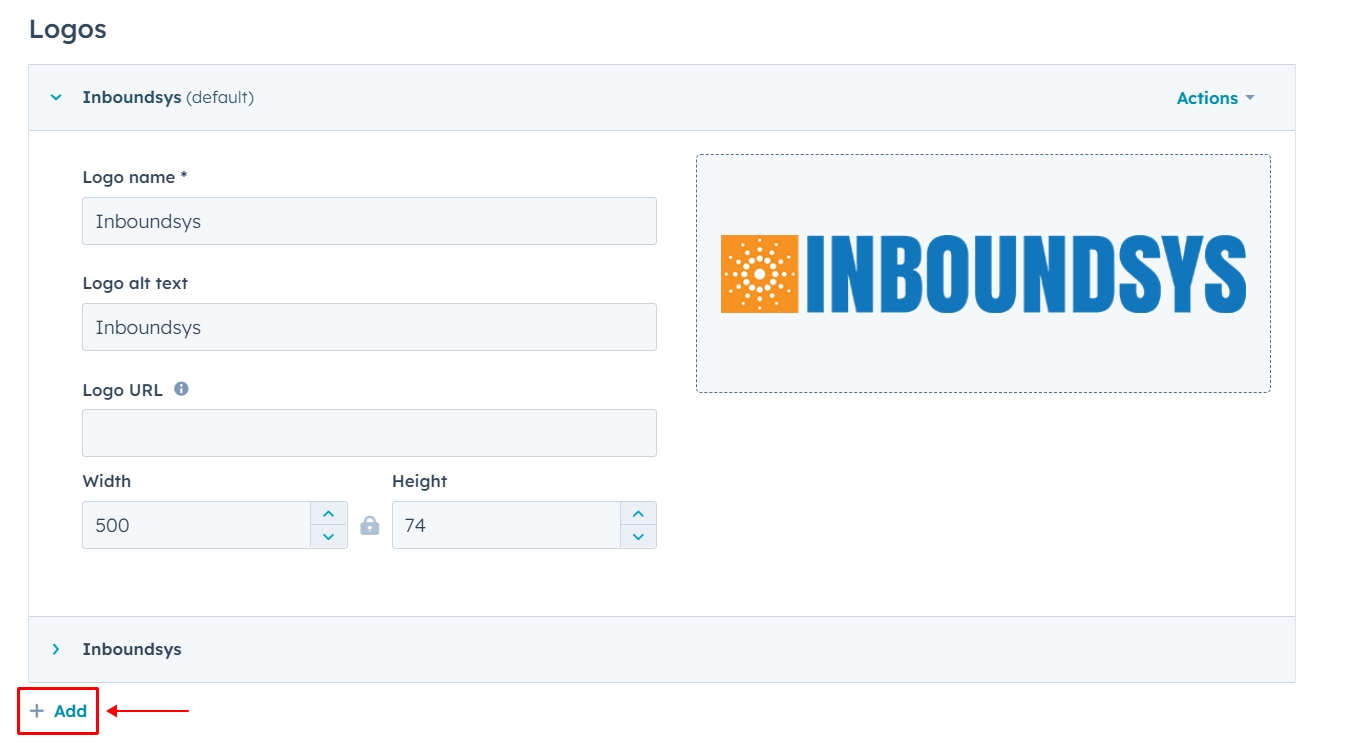Collapse the Inboundsys (default) logo section
Viewport: 1353px width, 742px height.
(x=56, y=98)
